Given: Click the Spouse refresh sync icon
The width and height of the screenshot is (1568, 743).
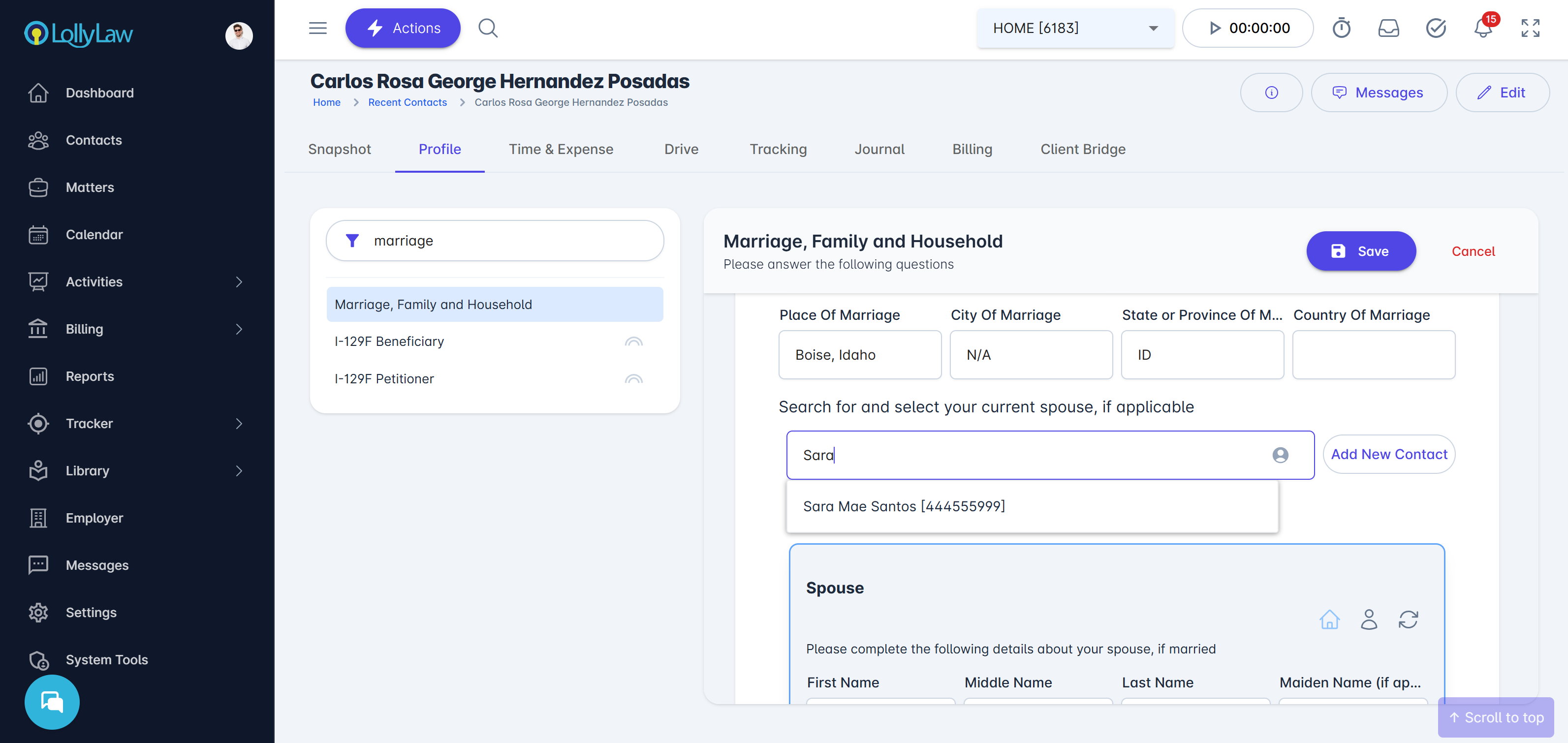Looking at the screenshot, I should click(1408, 619).
